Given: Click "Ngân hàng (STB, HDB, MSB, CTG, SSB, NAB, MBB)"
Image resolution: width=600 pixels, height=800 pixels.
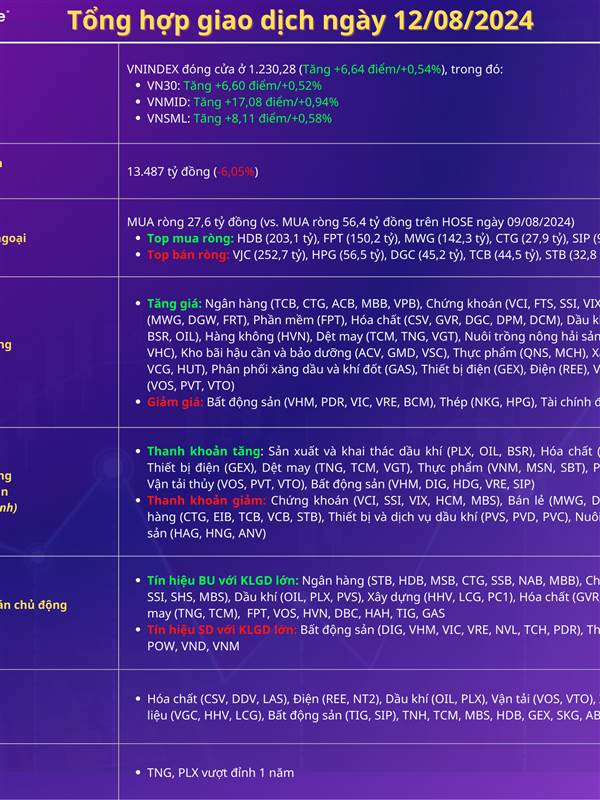Looking at the screenshot, I should click(441, 581).
